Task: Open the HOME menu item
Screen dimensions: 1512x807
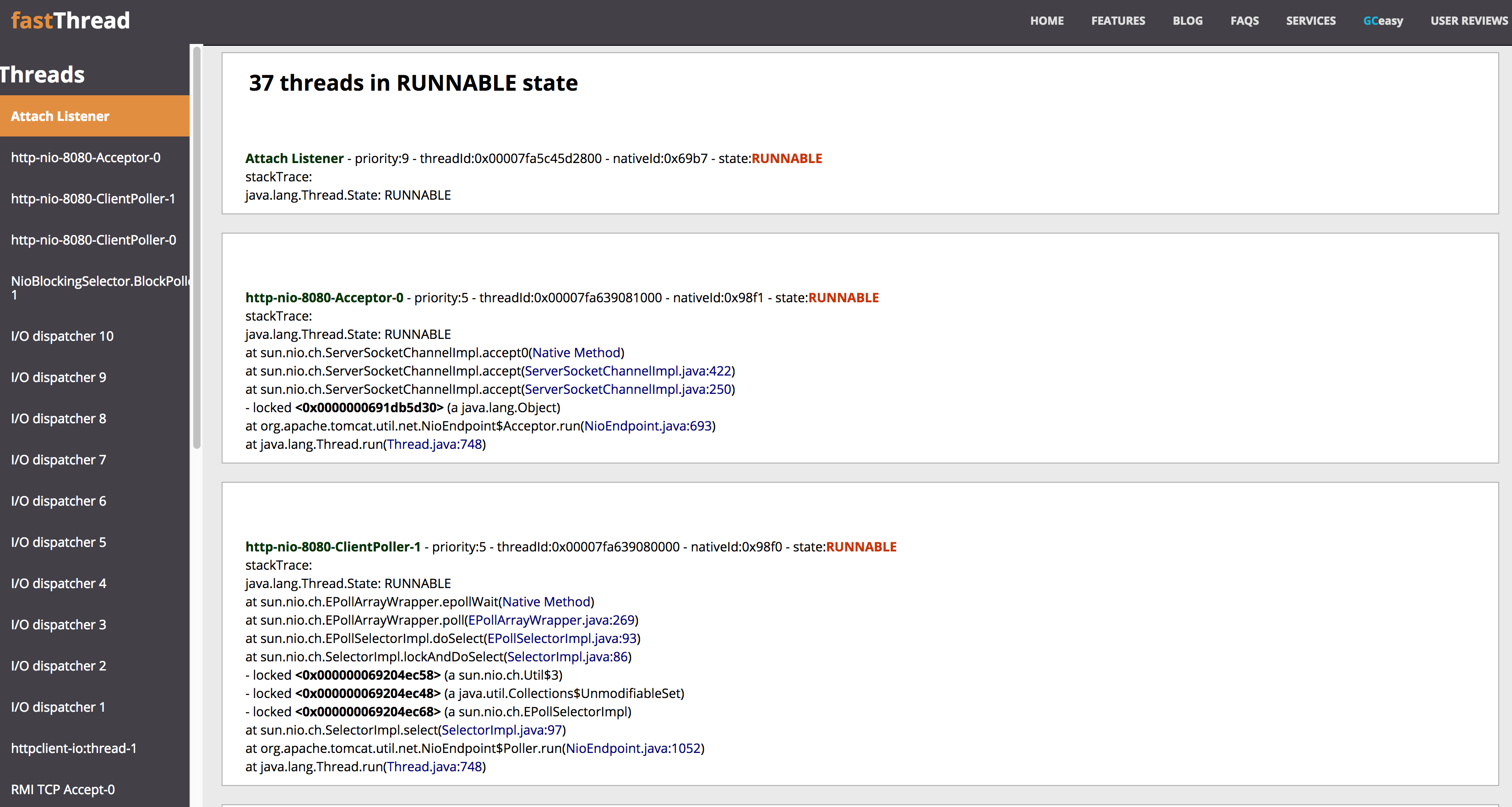Action: [1047, 21]
